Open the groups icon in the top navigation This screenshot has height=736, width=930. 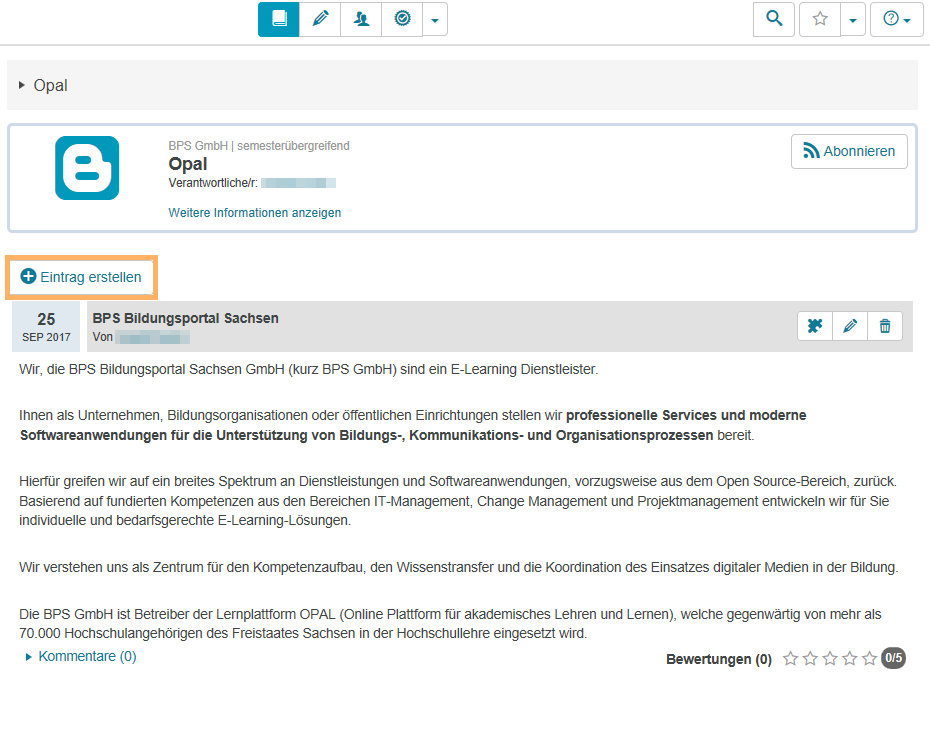pyautogui.click(x=360, y=18)
